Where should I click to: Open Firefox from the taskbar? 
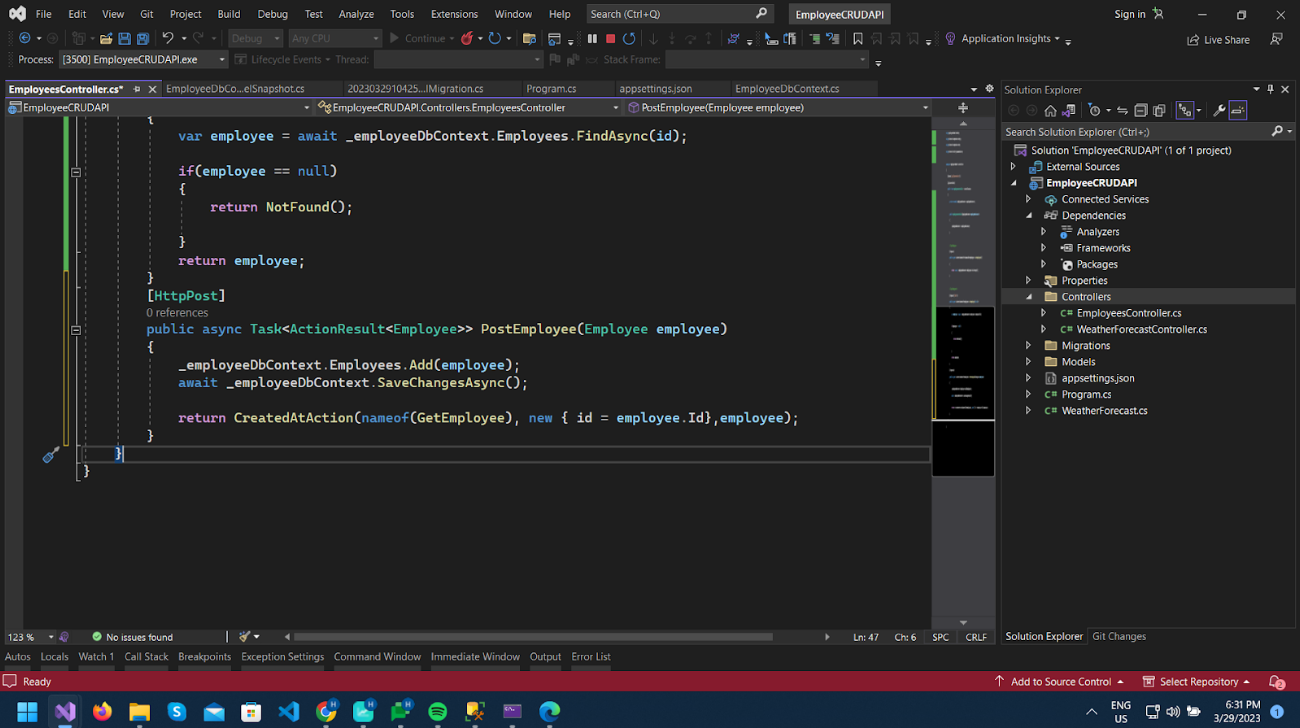click(x=102, y=712)
